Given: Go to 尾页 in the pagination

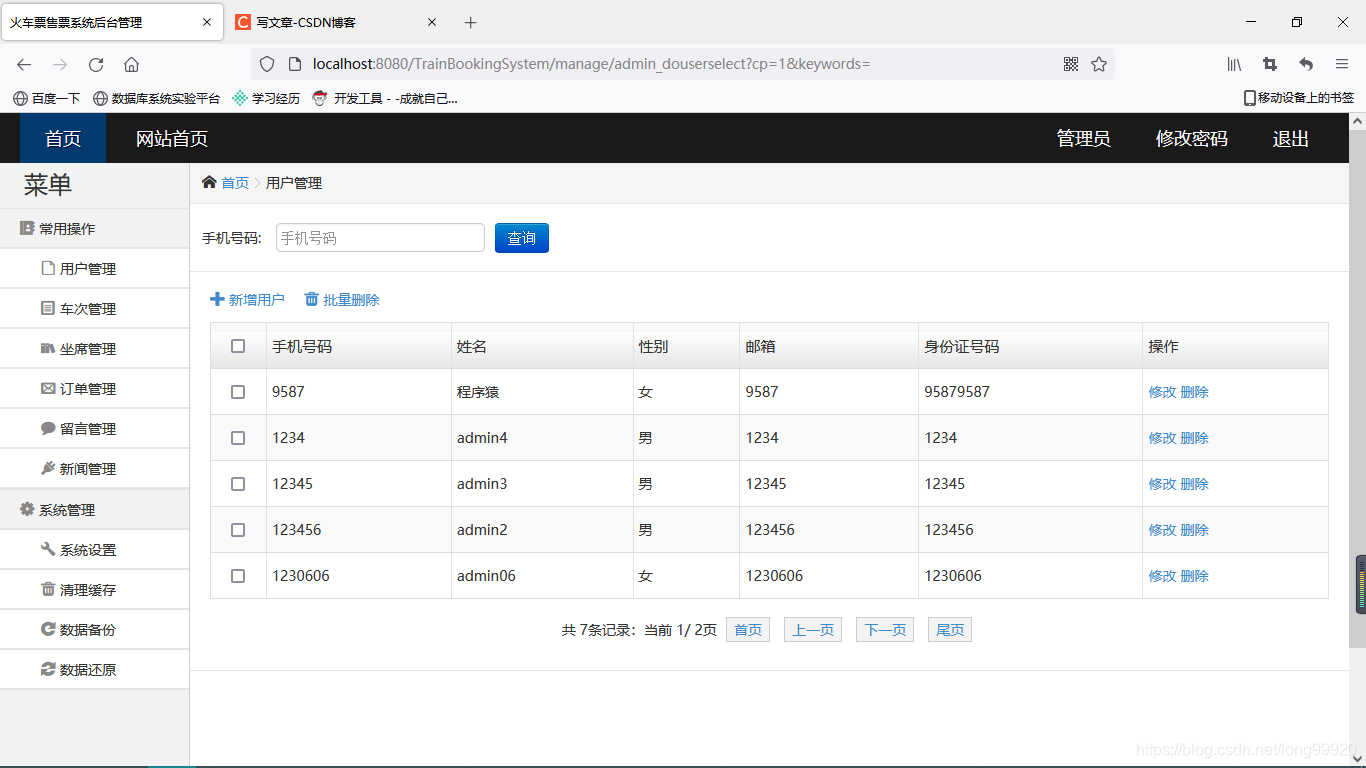Looking at the screenshot, I should coord(950,630).
